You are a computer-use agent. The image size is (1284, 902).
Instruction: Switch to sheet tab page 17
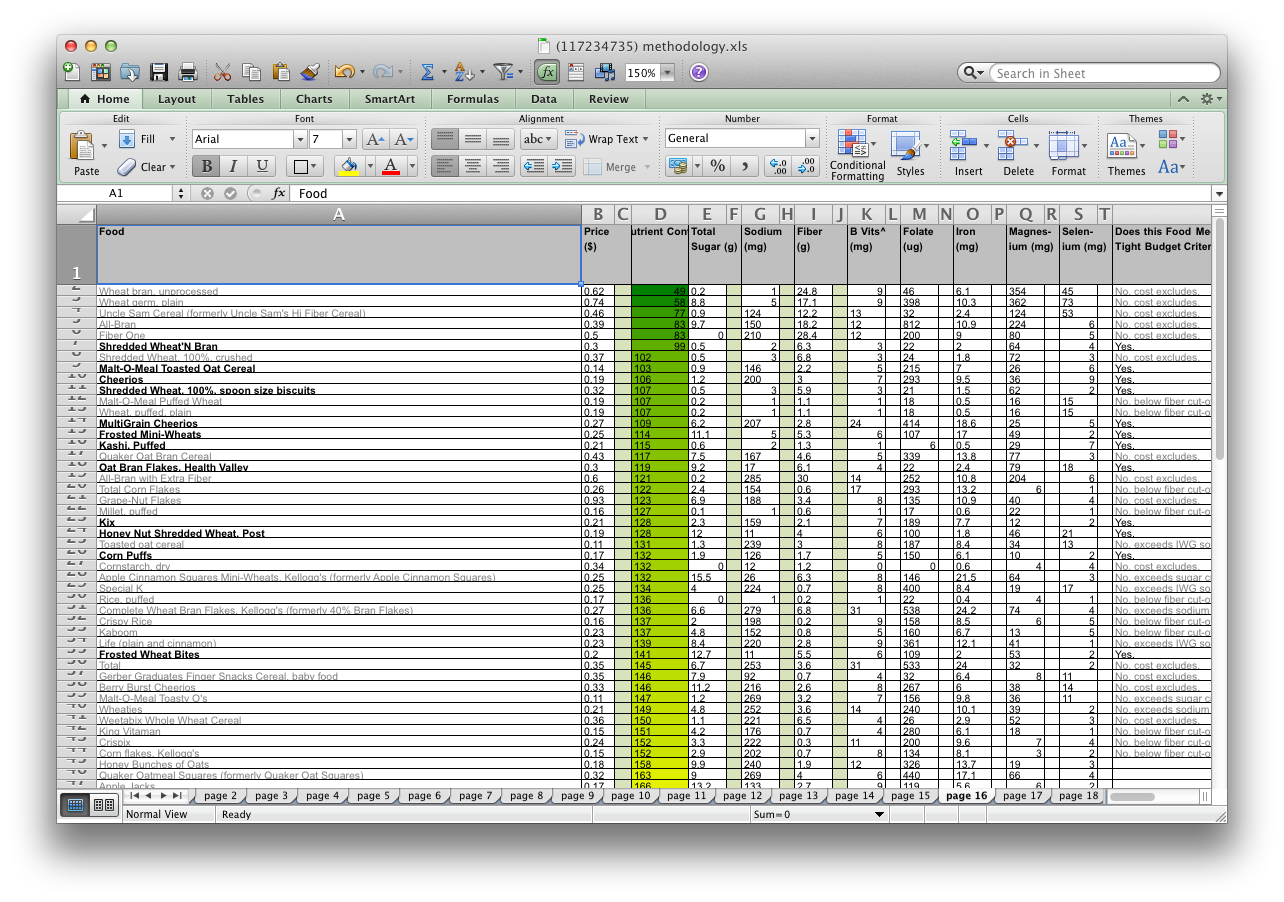[x=1022, y=796]
